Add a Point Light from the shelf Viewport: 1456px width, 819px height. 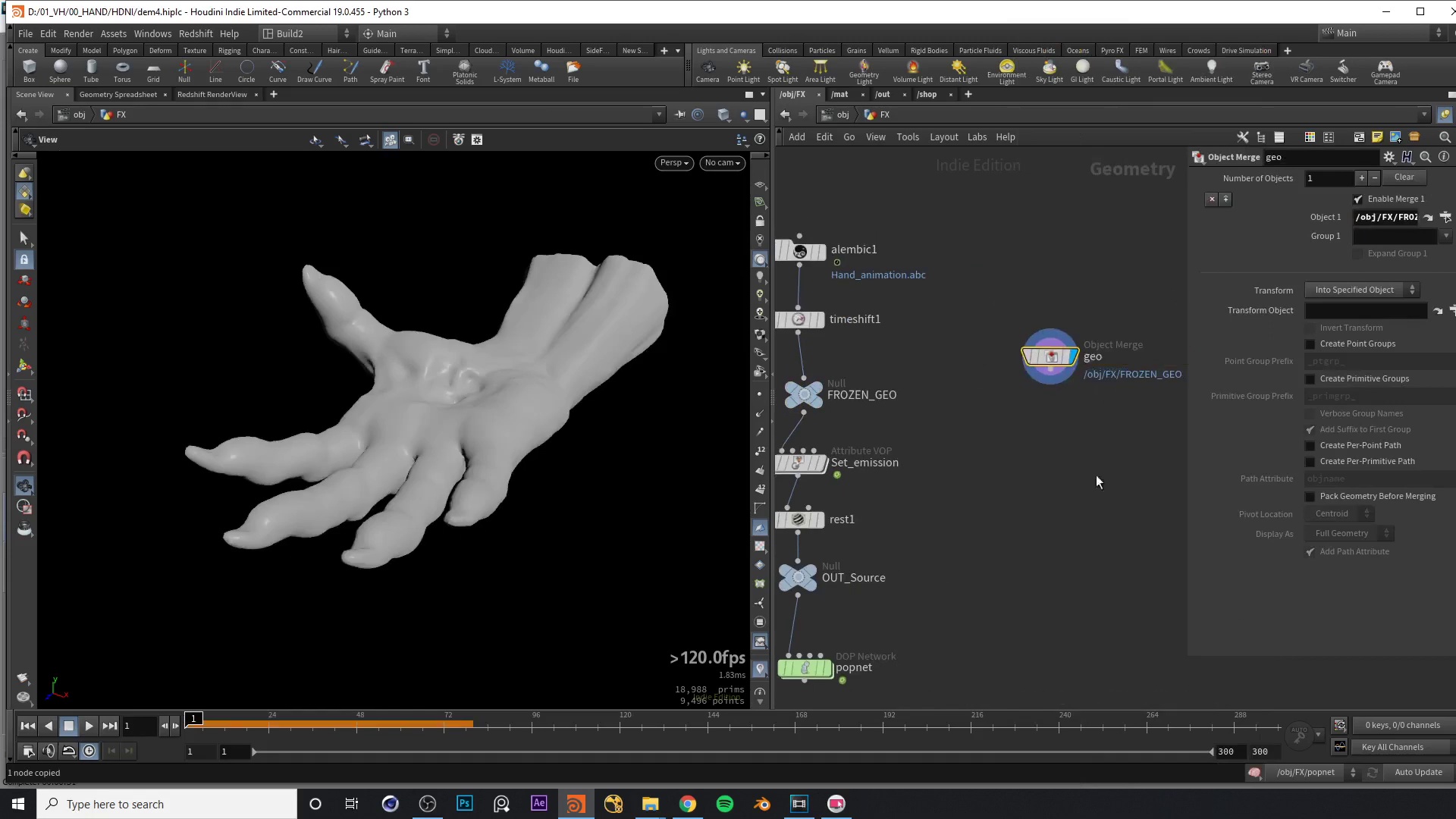coord(743,71)
